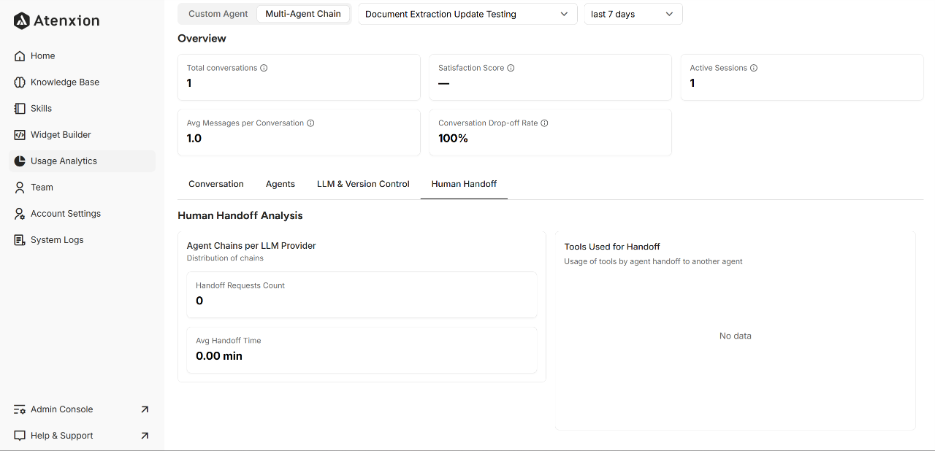View System Logs from the sidebar
Screen dimensions: 936x451
pos(82,240)
